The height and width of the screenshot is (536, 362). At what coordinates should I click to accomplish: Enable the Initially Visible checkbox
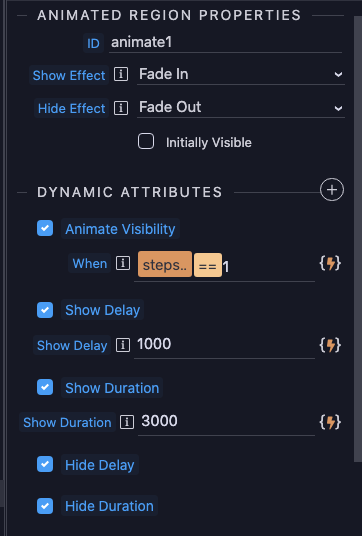pyautogui.click(x=146, y=141)
